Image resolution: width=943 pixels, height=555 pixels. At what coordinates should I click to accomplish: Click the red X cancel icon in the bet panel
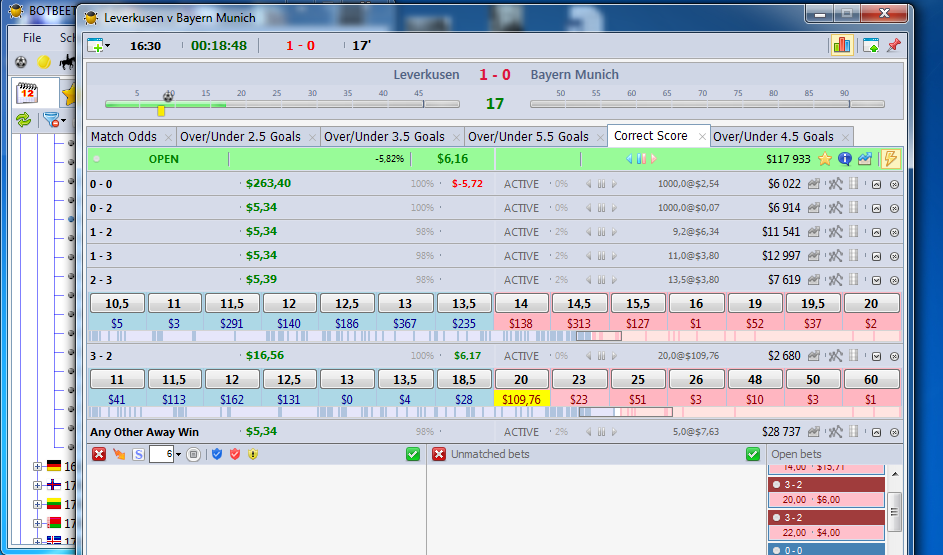[99, 454]
